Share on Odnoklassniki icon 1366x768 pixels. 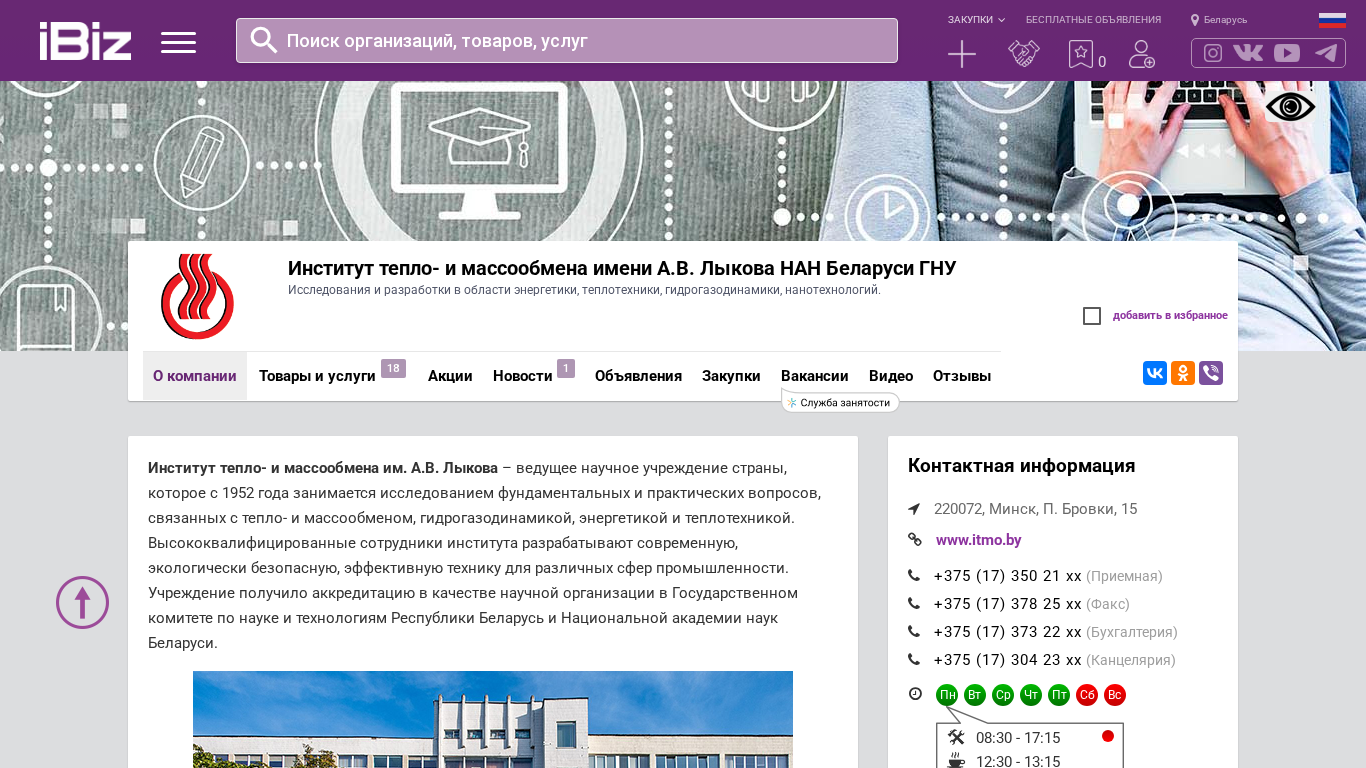(x=1183, y=373)
